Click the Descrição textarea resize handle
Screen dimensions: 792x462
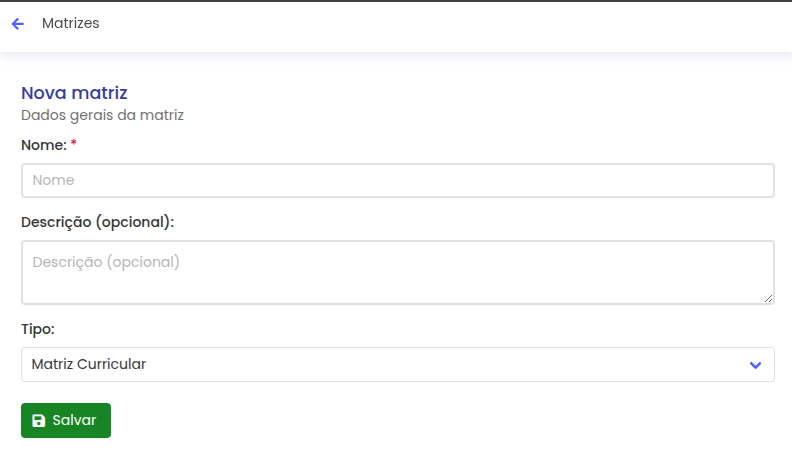[769, 298]
